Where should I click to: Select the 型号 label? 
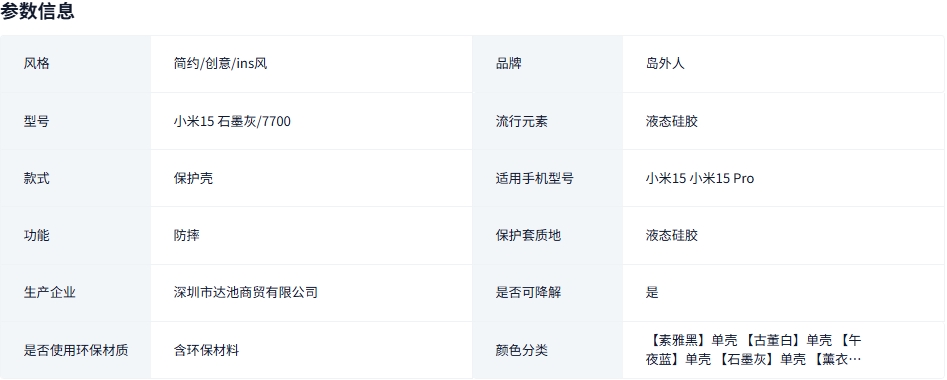[36, 121]
